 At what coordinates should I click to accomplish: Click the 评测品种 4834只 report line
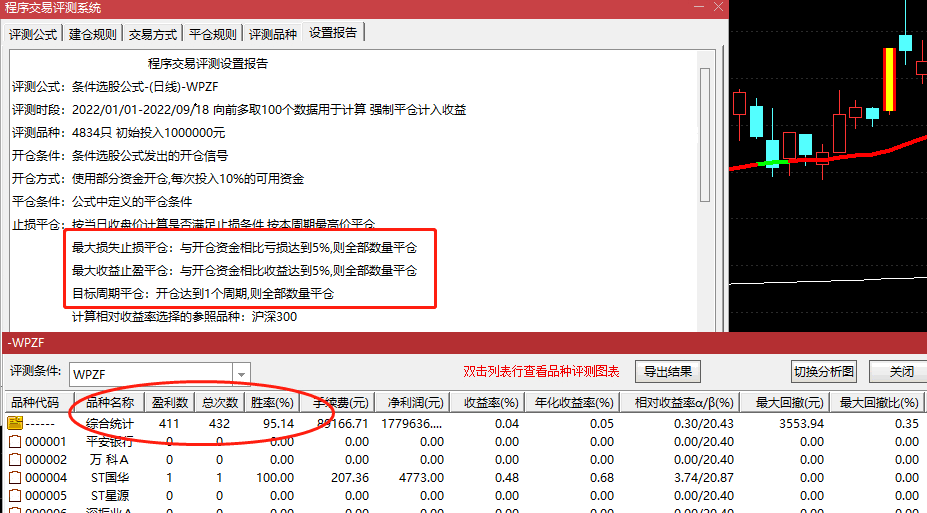(x=118, y=132)
